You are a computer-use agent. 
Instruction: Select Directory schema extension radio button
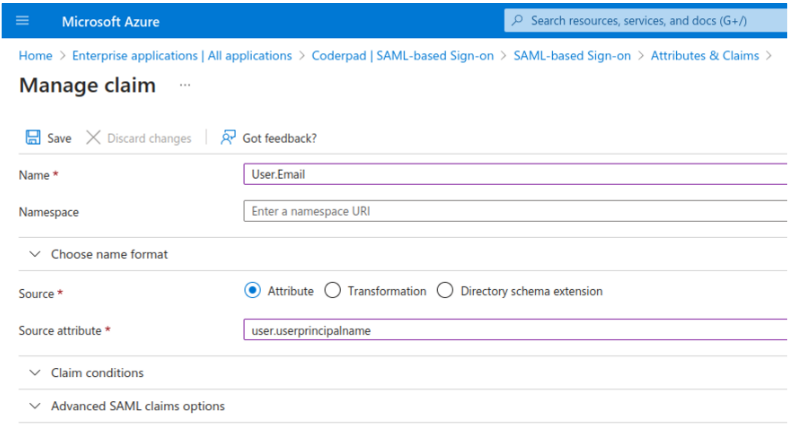click(444, 291)
